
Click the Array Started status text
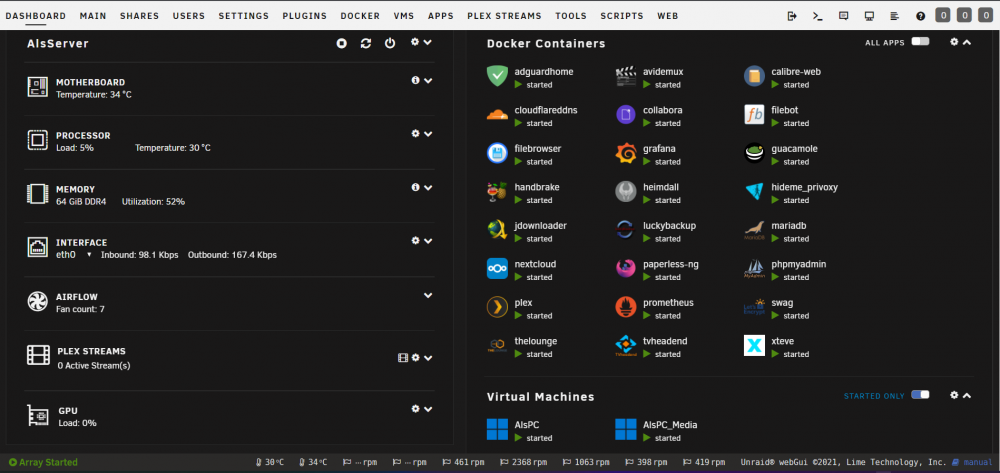(48, 462)
